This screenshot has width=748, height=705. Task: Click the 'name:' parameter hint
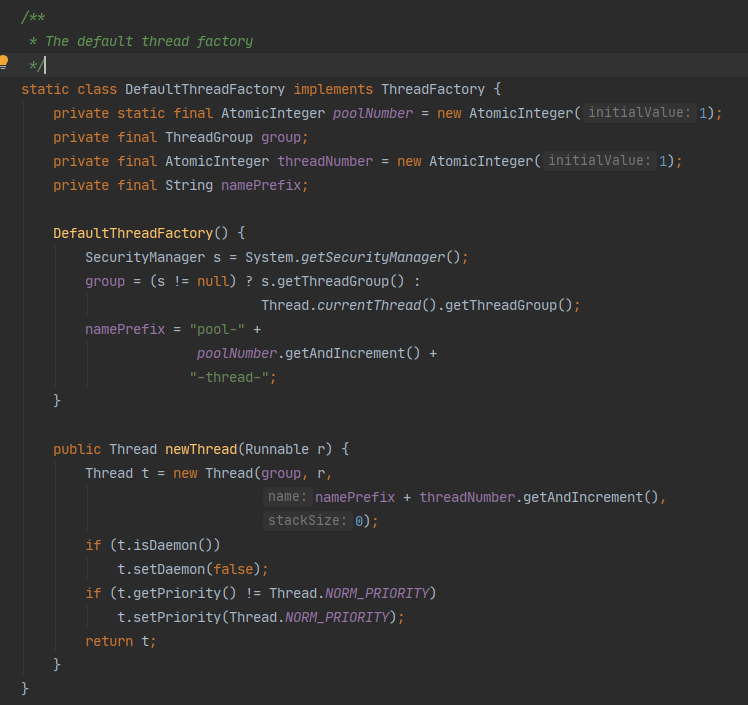pos(287,497)
